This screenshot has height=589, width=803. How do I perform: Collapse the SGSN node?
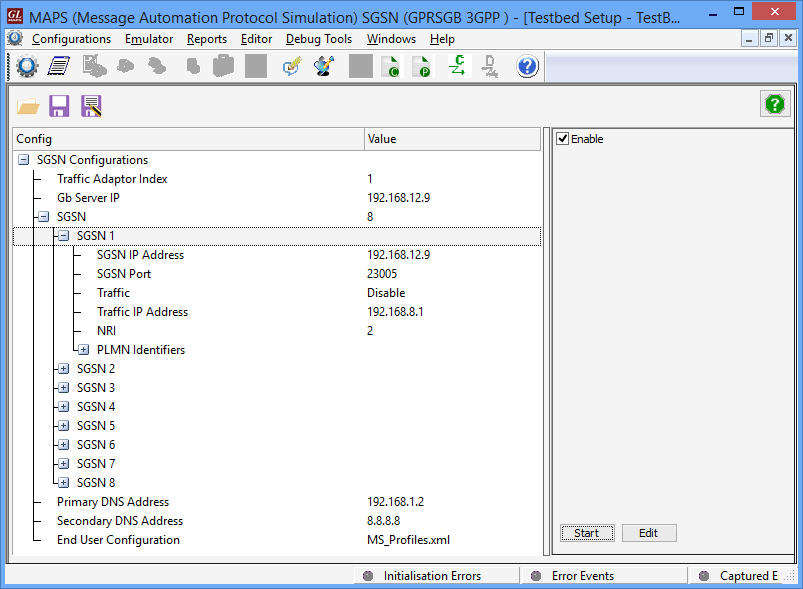coord(44,217)
